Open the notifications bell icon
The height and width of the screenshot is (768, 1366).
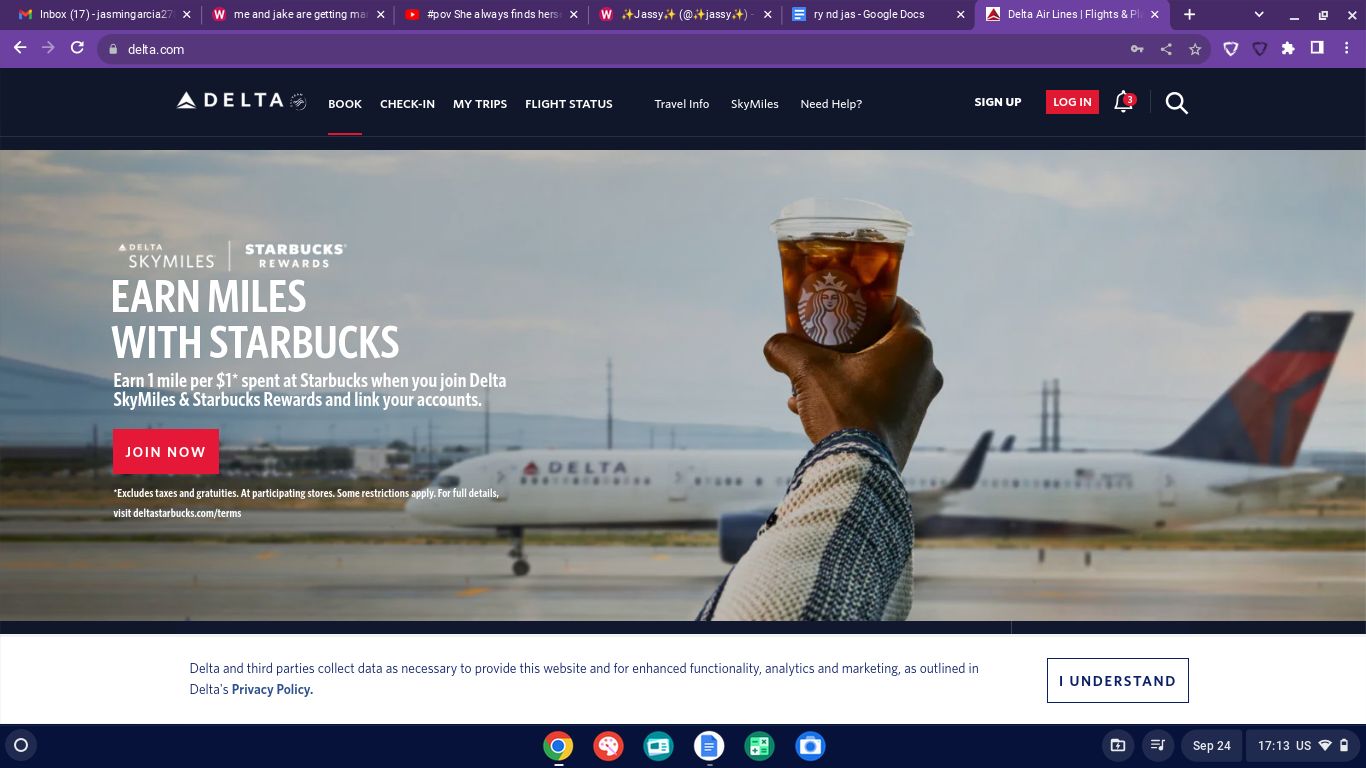pyautogui.click(x=1123, y=102)
